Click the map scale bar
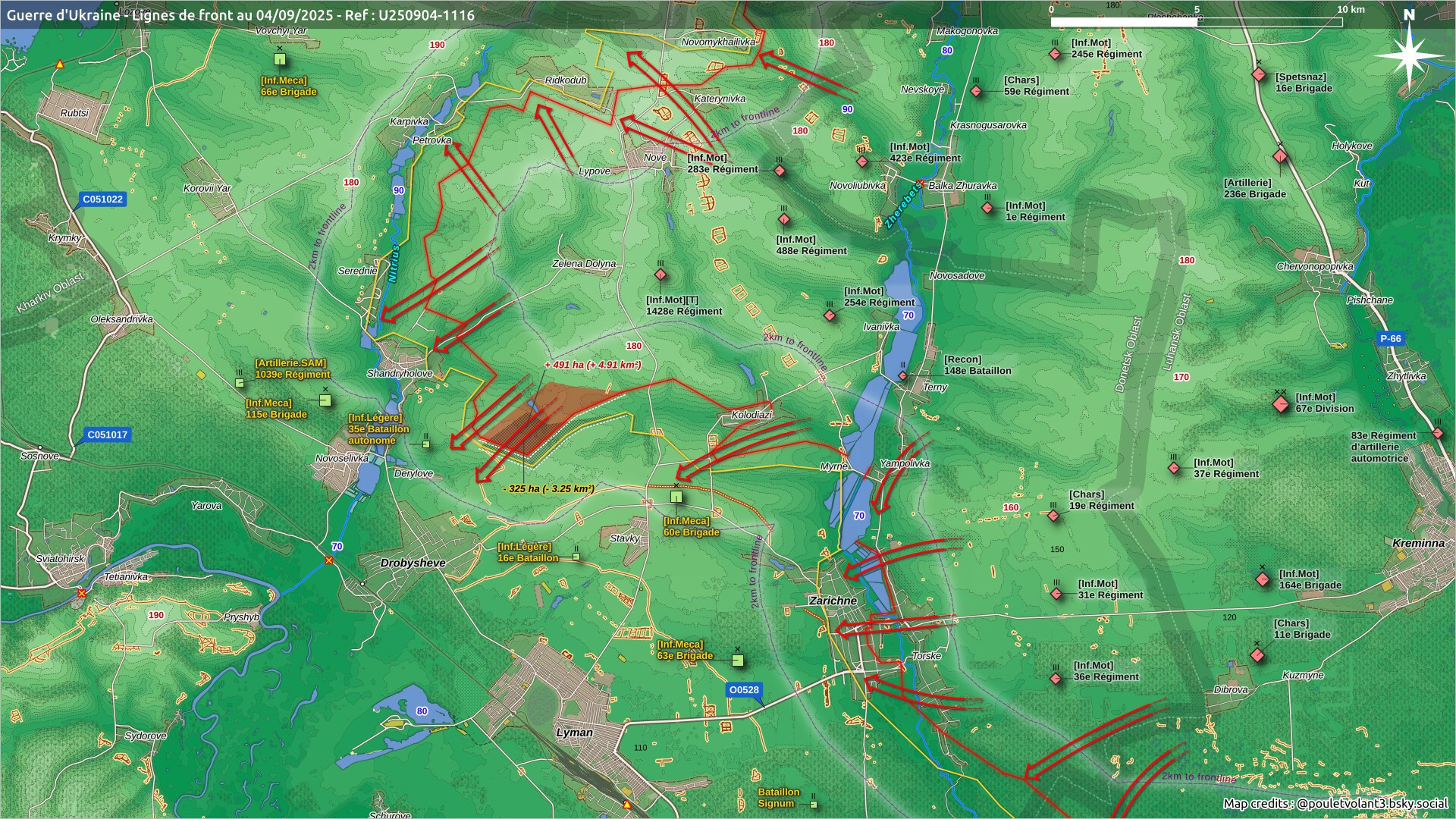Image resolution: width=1456 pixels, height=819 pixels. click(1197, 22)
